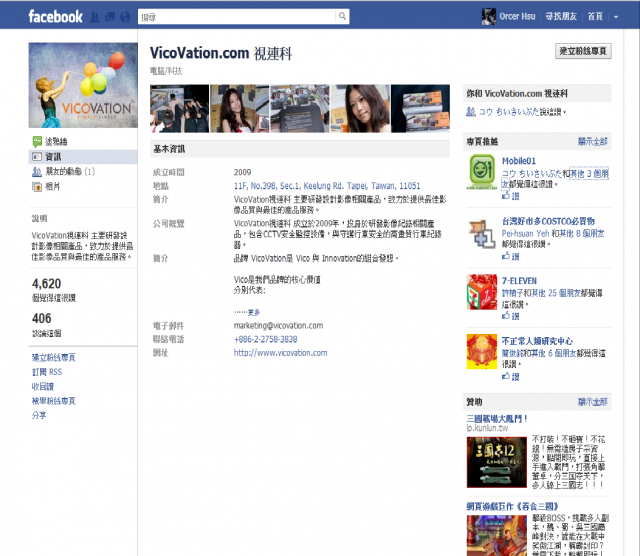Viewport: 640px width, 556px height.
Task: Open the middle photo thumbnail showing the black device
Action: 300,109
